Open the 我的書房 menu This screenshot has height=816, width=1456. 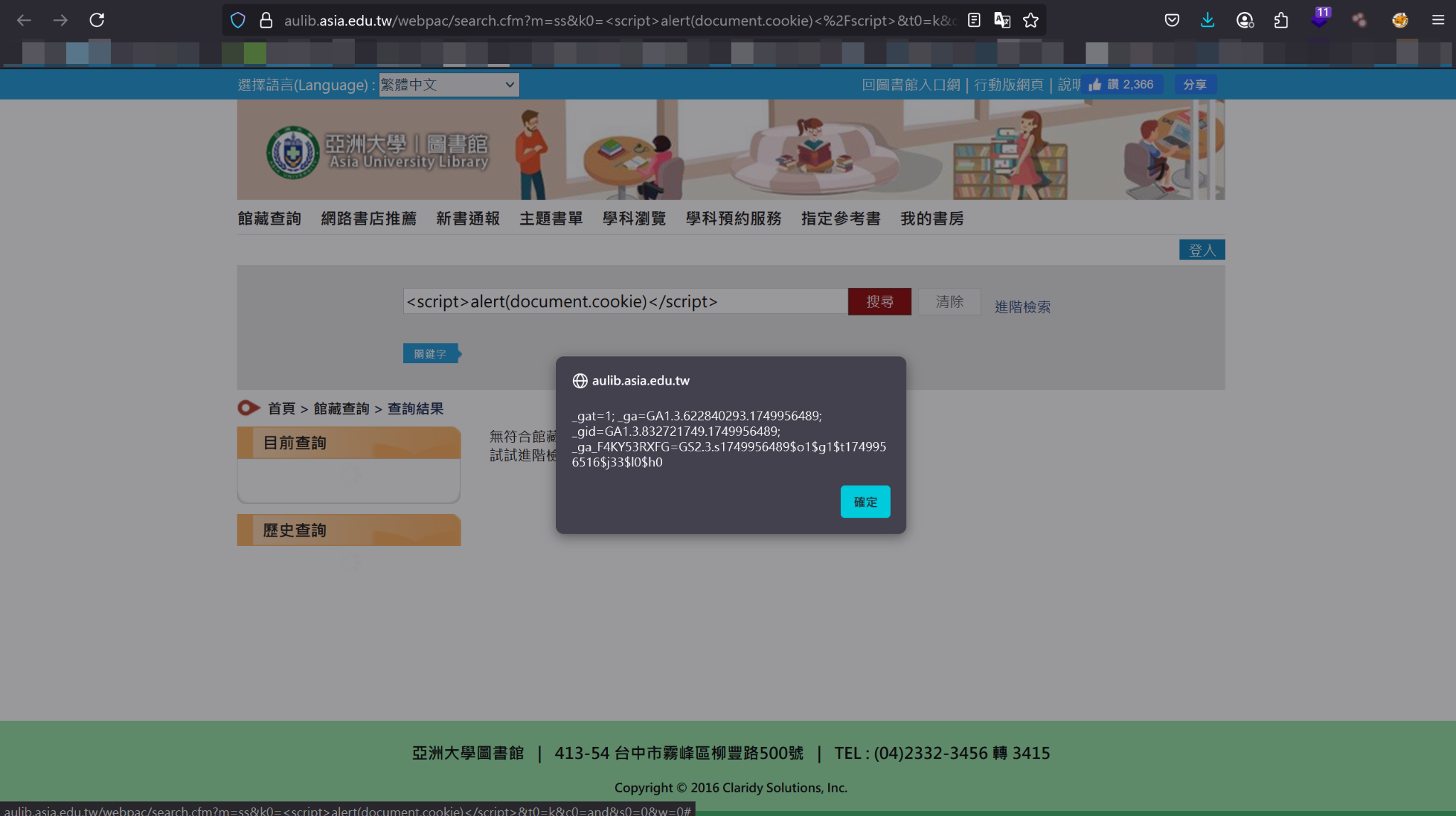click(x=932, y=219)
